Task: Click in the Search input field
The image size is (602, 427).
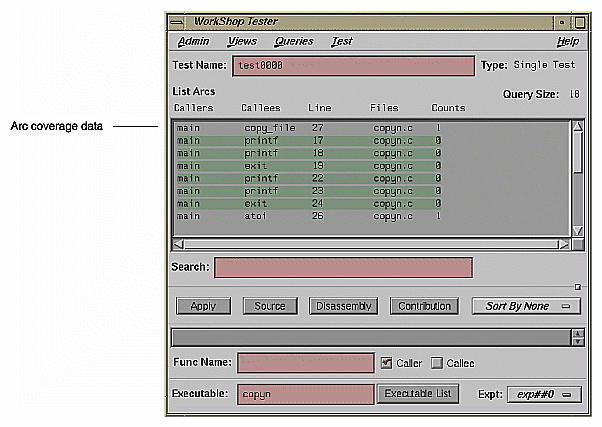Action: click(343, 268)
